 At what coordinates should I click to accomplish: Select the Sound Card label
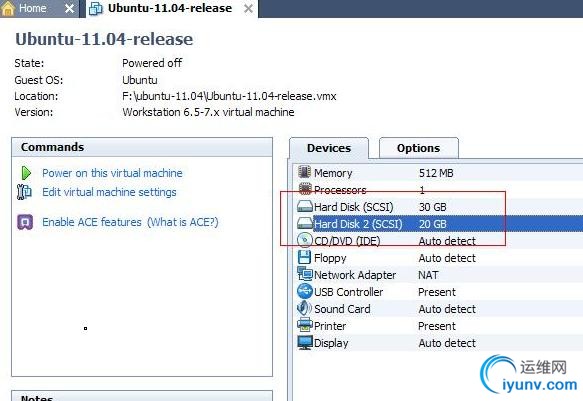point(342,309)
